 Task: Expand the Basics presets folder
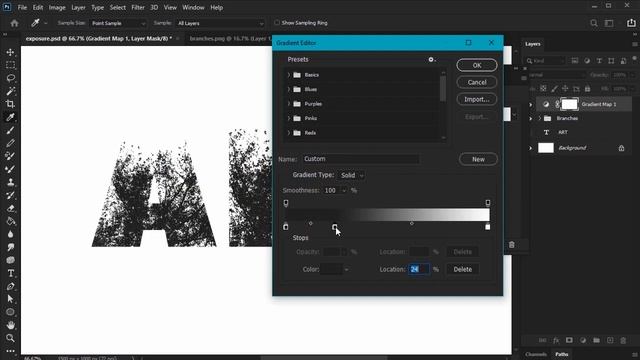tap(289, 75)
